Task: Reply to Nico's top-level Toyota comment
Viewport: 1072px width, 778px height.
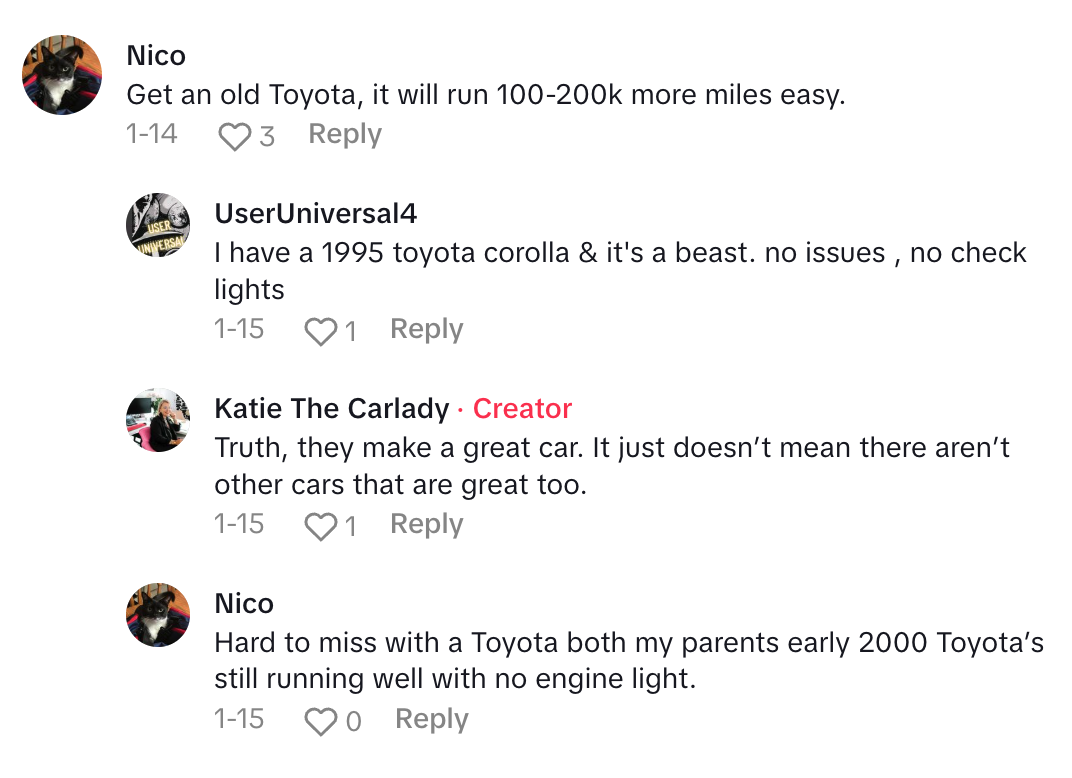Action: 345,134
